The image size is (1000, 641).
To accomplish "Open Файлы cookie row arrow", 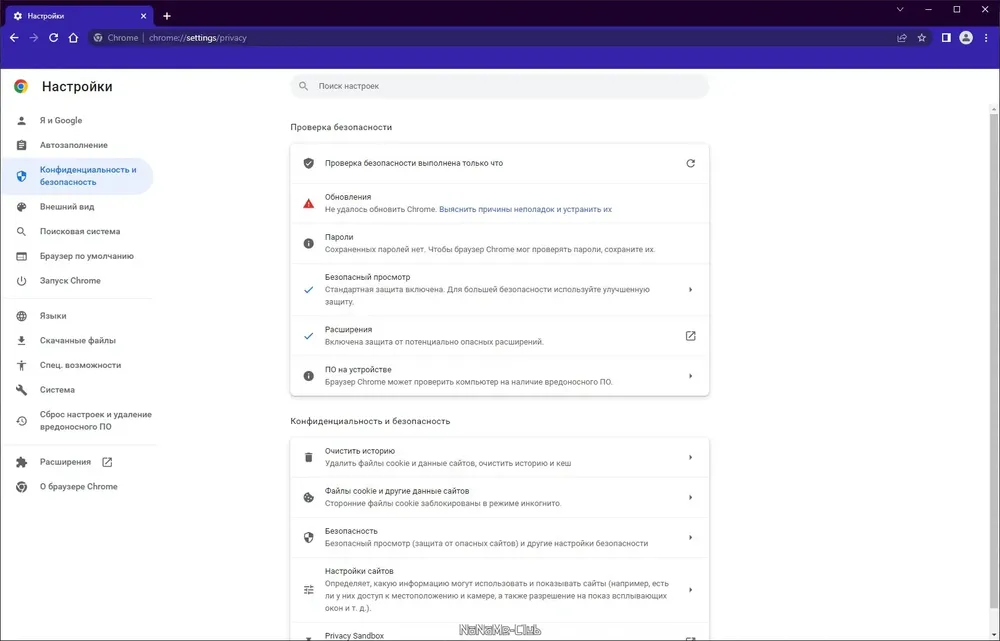I will [690, 497].
